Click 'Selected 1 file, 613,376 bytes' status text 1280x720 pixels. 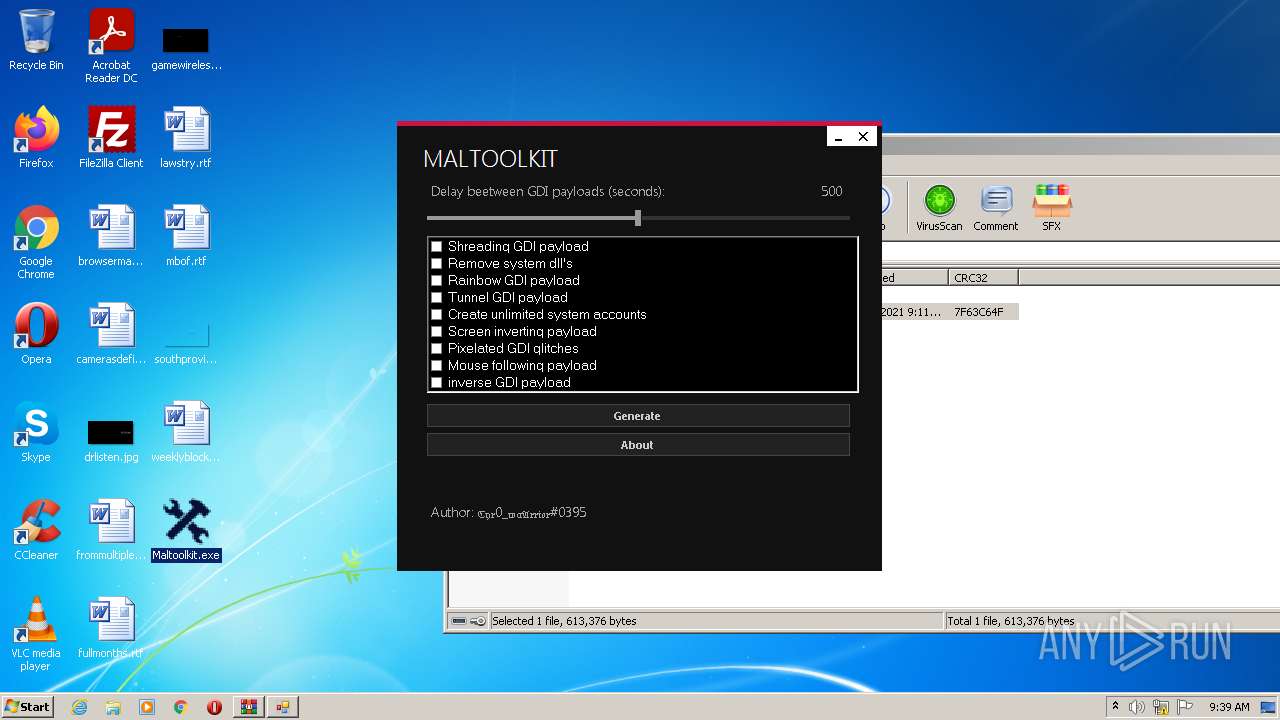[x=564, y=621]
